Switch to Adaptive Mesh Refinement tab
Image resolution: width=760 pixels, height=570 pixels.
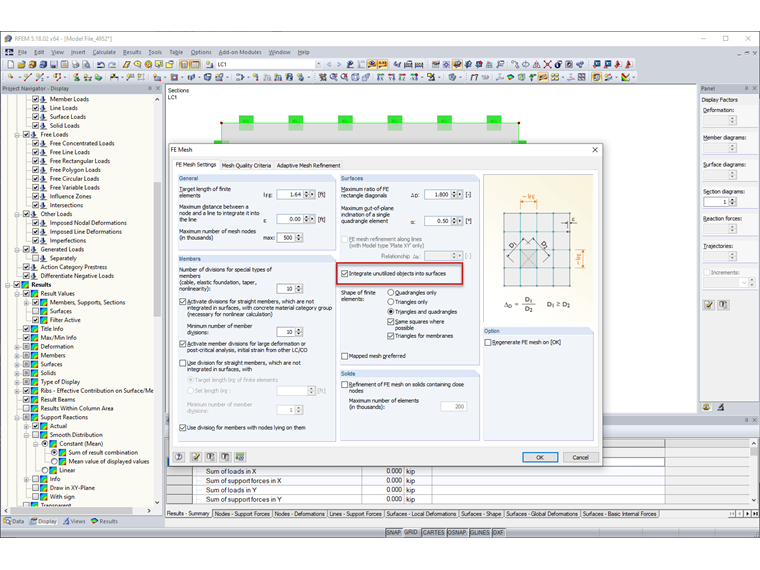click(x=308, y=166)
